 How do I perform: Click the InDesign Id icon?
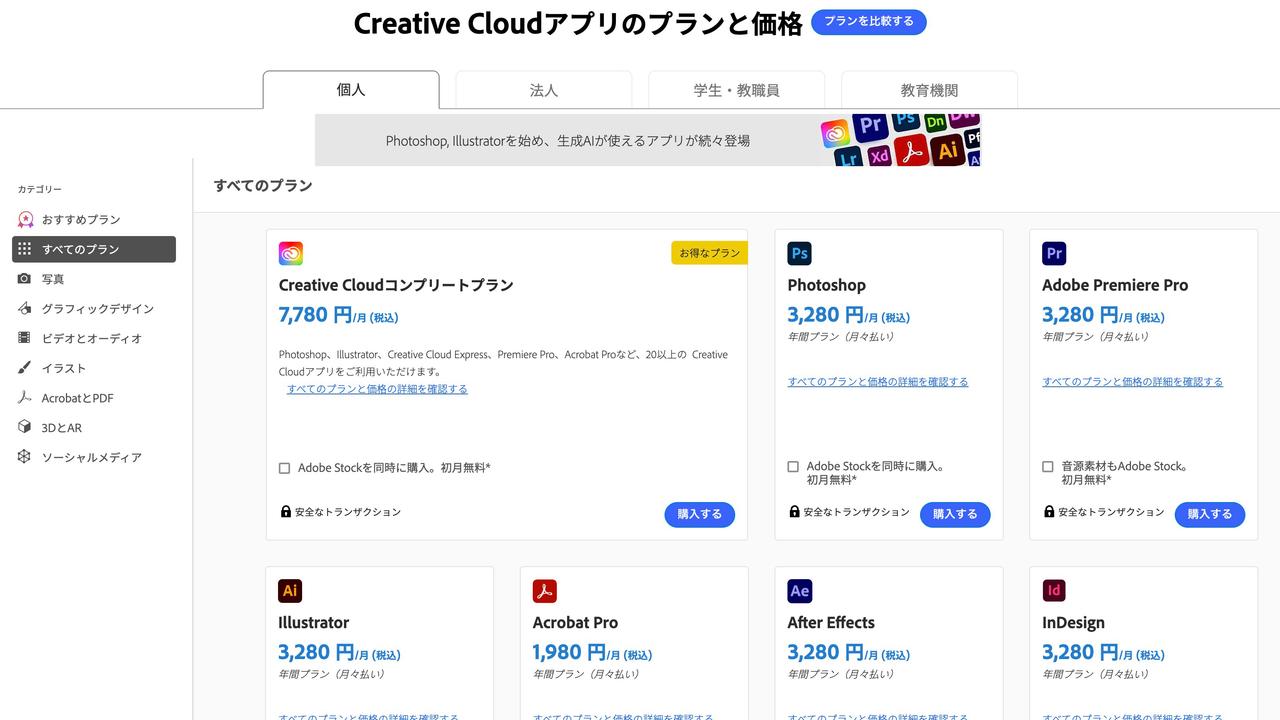tap(1054, 590)
